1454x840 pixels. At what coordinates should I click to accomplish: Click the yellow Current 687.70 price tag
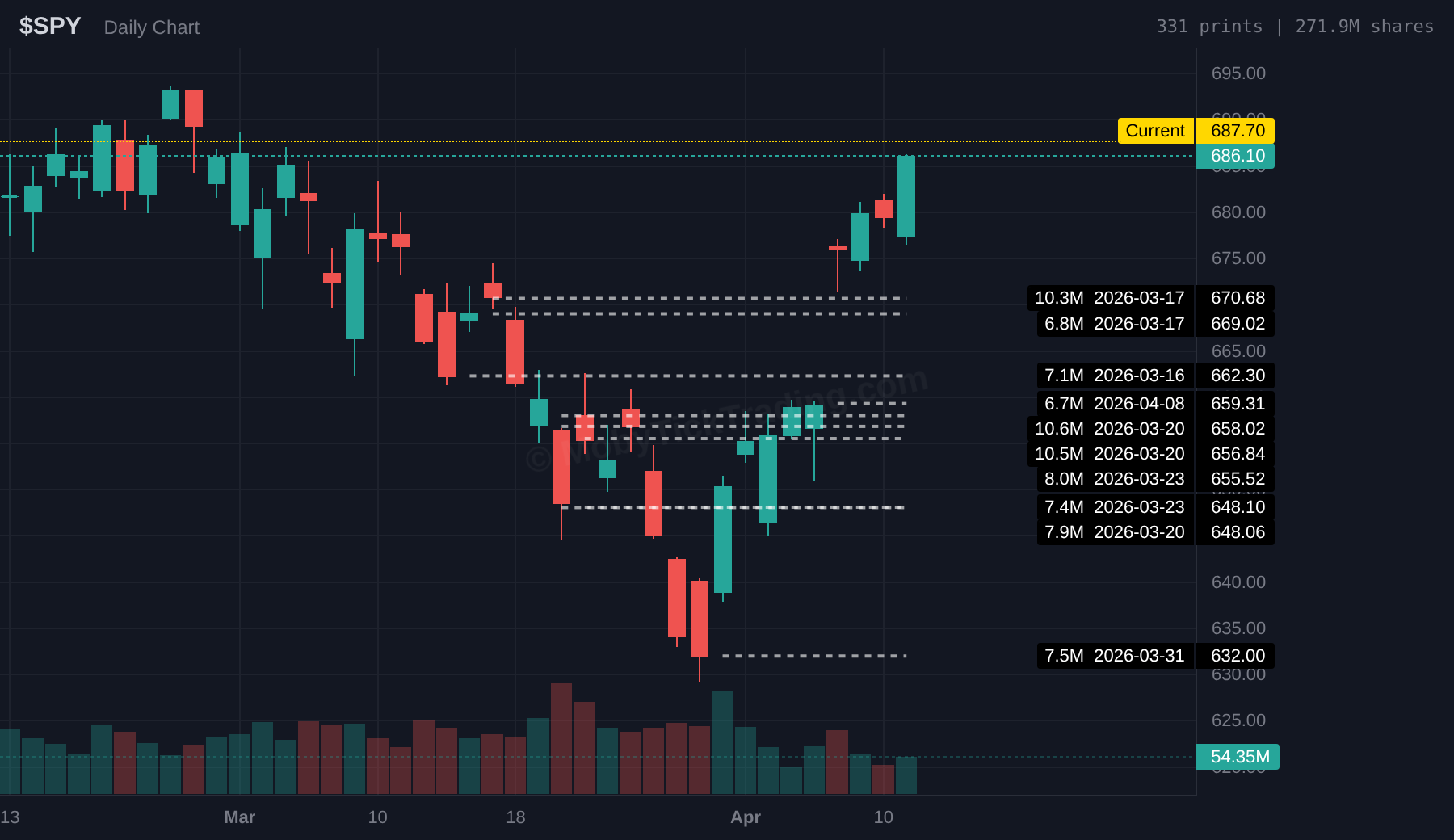[x=1196, y=131]
